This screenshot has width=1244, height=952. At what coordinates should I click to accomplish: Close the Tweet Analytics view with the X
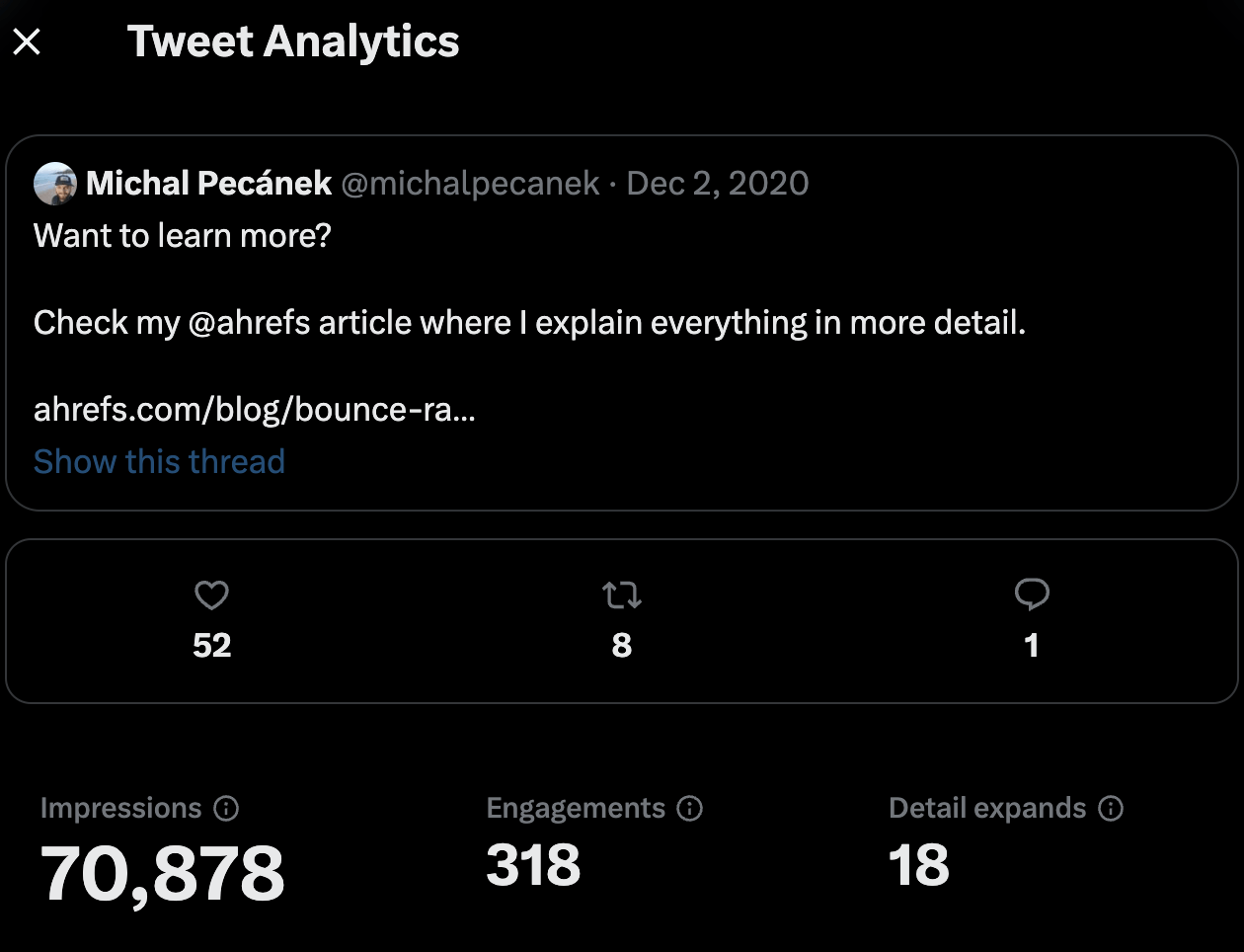[x=28, y=40]
